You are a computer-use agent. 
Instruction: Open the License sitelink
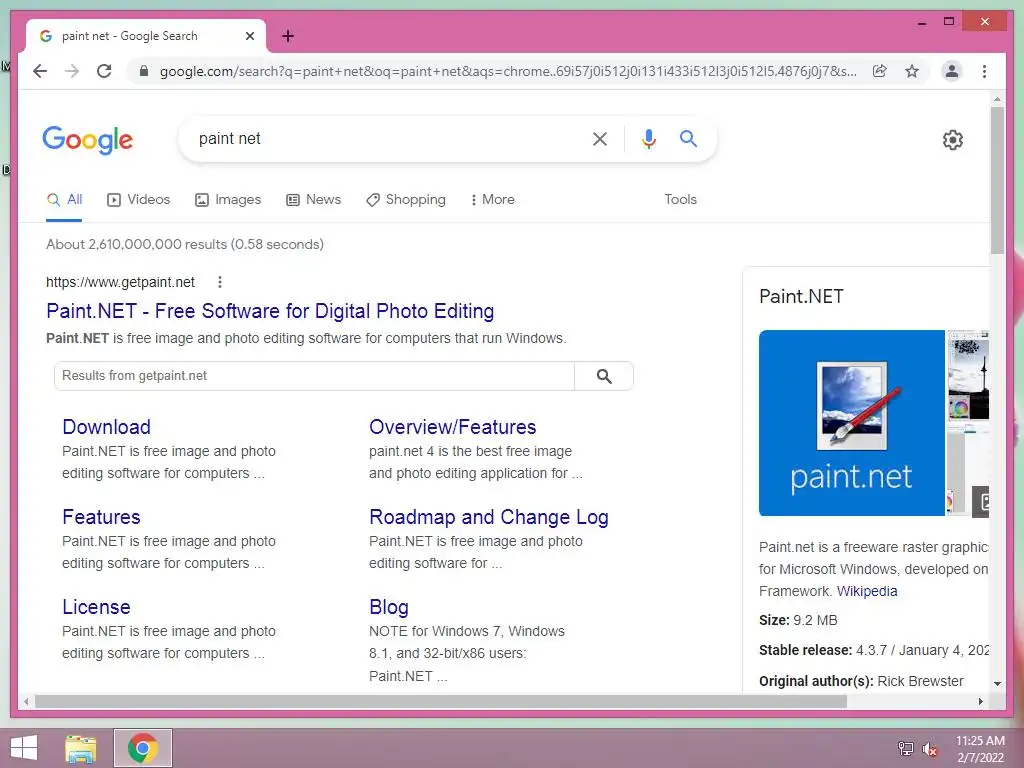96,607
